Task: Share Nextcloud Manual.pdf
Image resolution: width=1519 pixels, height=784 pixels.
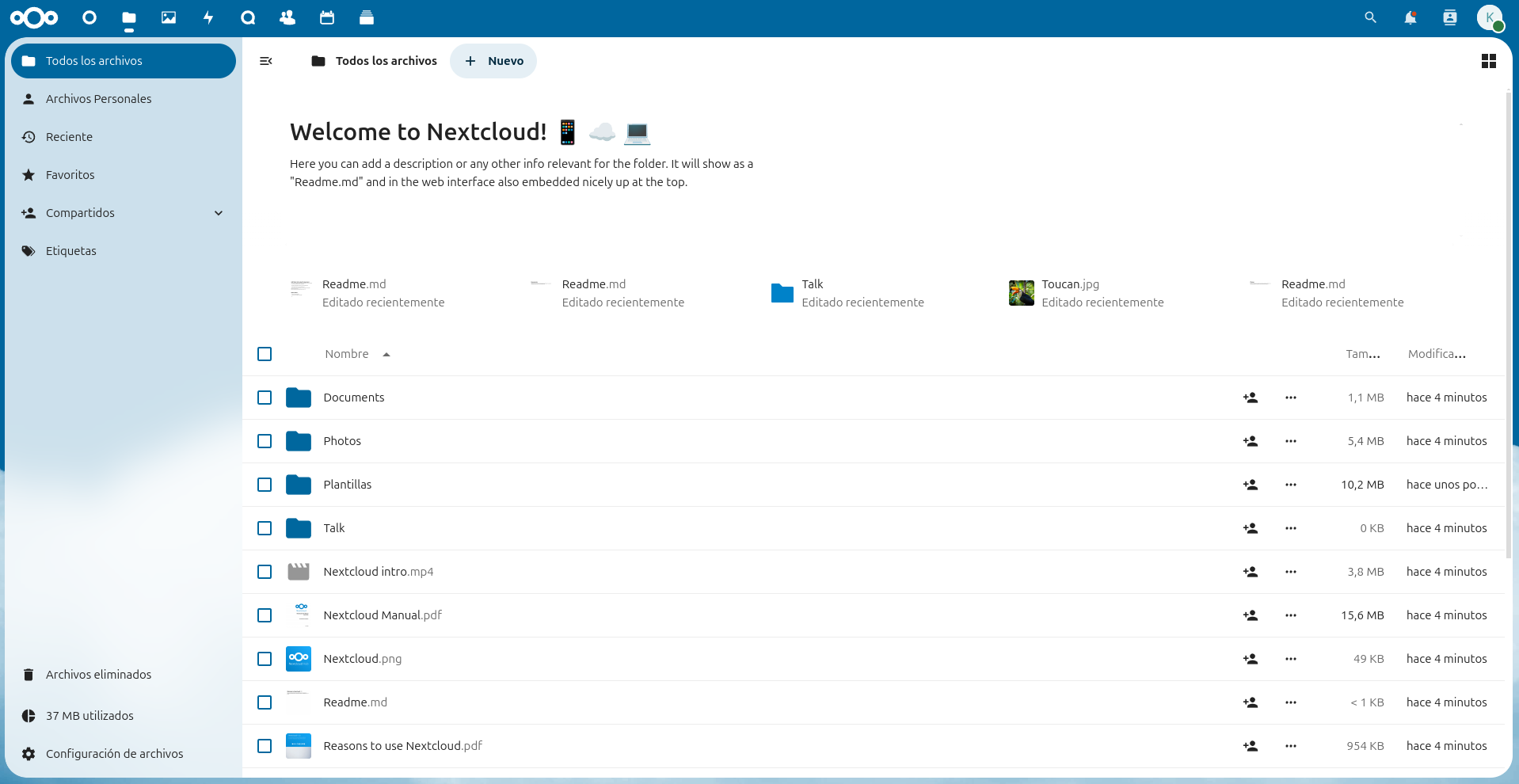Action: (1251, 615)
